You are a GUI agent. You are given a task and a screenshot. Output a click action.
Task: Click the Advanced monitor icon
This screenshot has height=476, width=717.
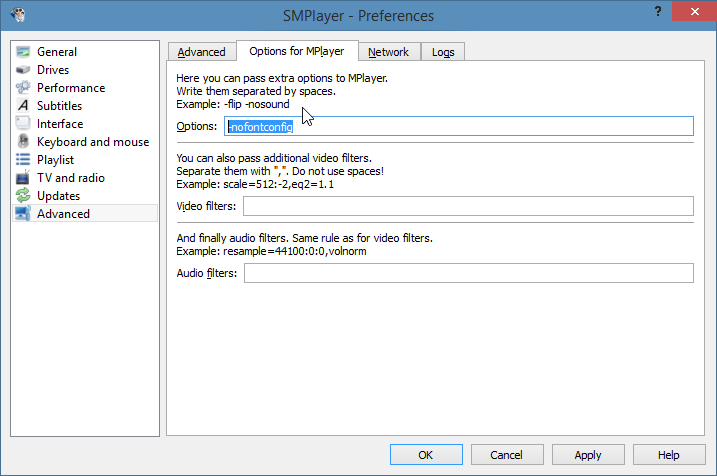[x=23, y=214]
